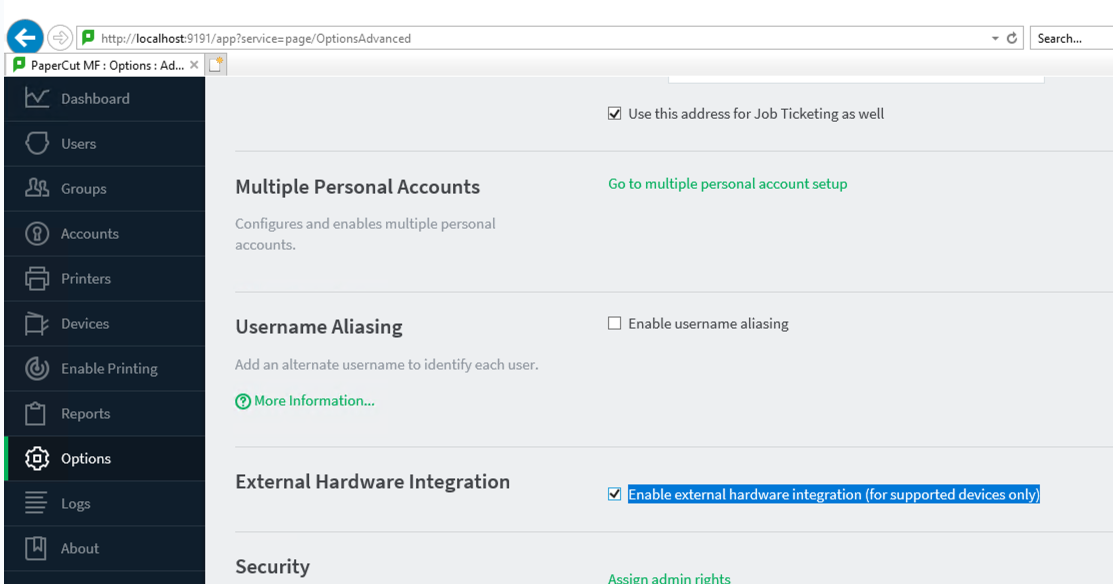Expand the address bar history dropdown

(995, 39)
